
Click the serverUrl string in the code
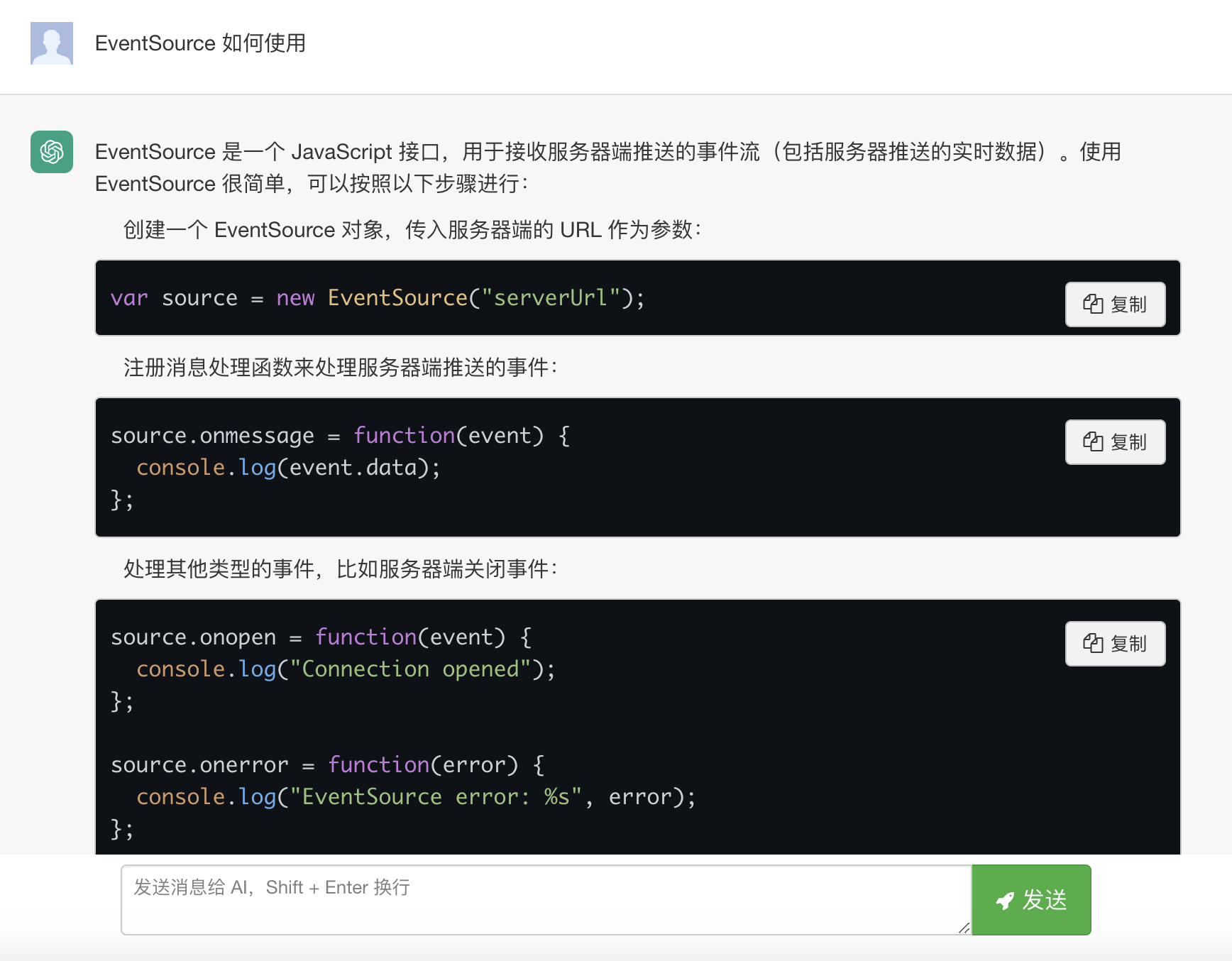coord(546,297)
